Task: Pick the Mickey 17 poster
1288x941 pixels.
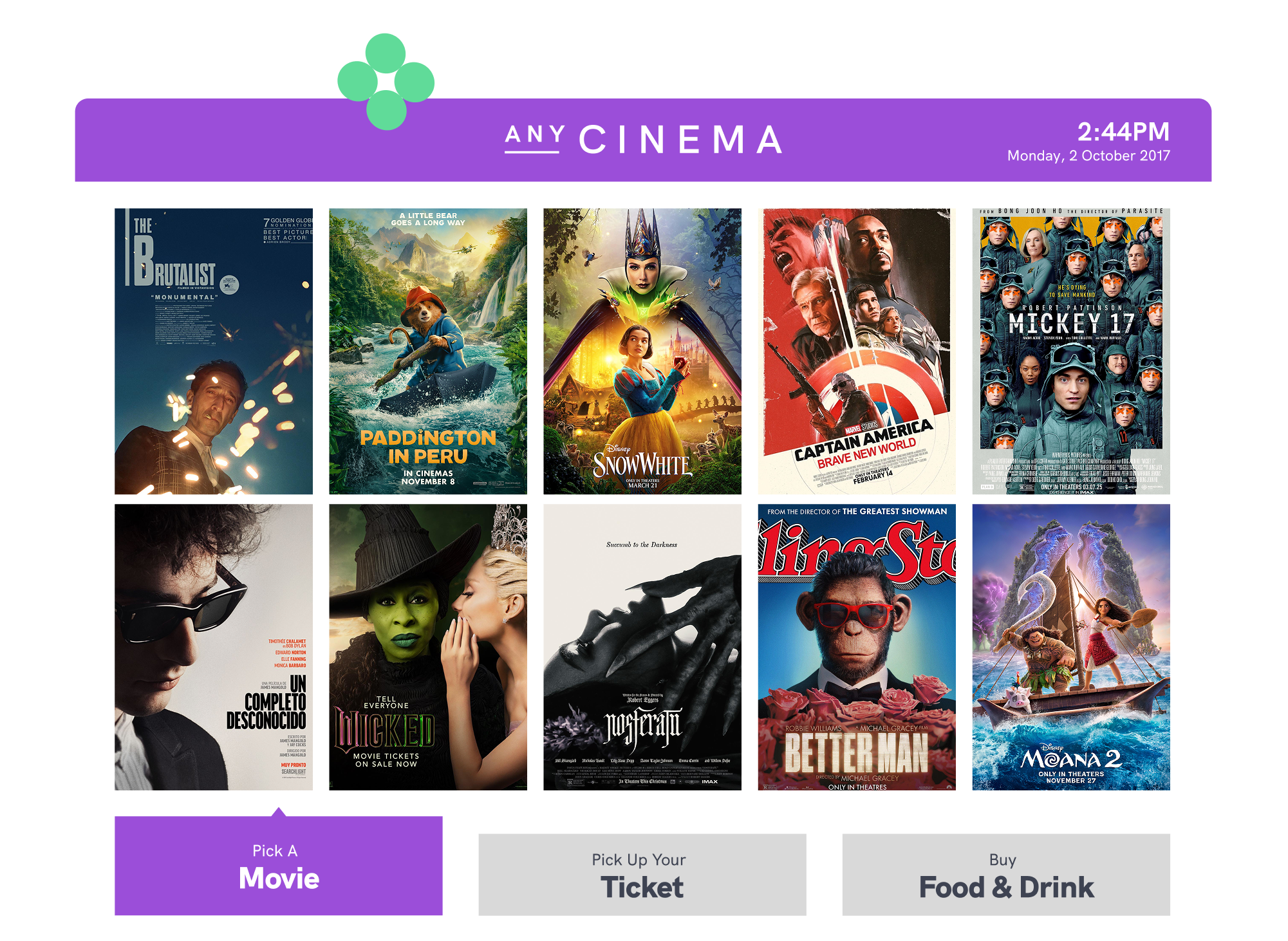Action: click(1071, 351)
